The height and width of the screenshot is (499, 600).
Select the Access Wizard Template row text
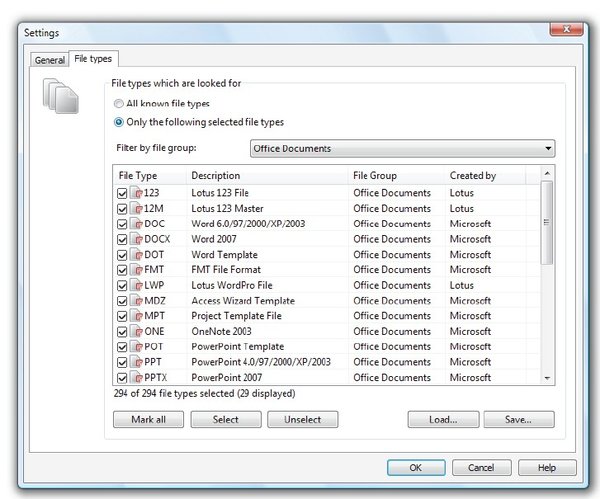(243, 301)
